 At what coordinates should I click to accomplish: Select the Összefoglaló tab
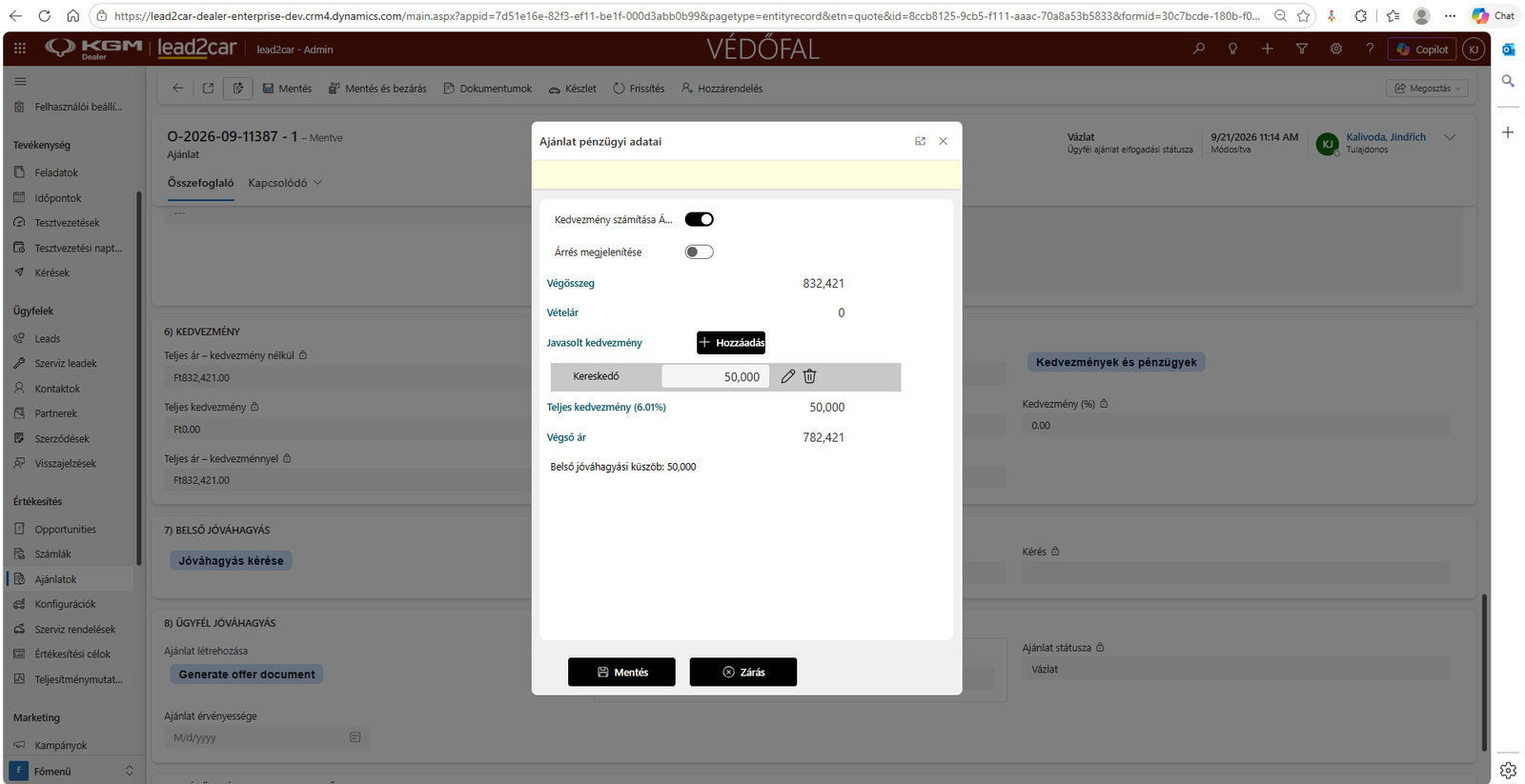pyautogui.click(x=200, y=183)
